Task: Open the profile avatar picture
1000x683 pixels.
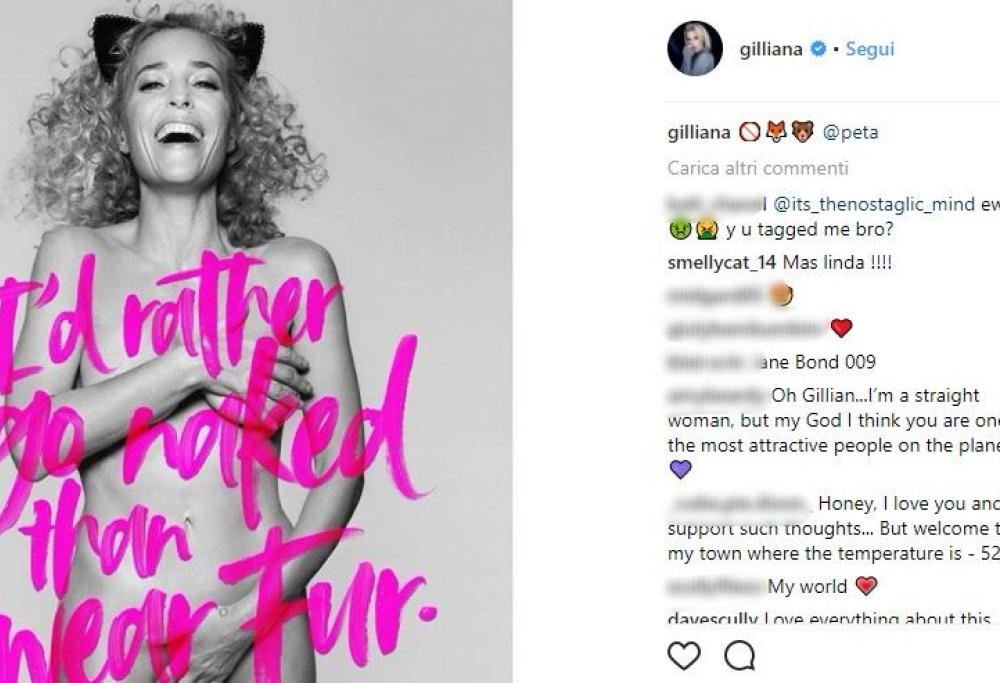Action: (695, 48)
